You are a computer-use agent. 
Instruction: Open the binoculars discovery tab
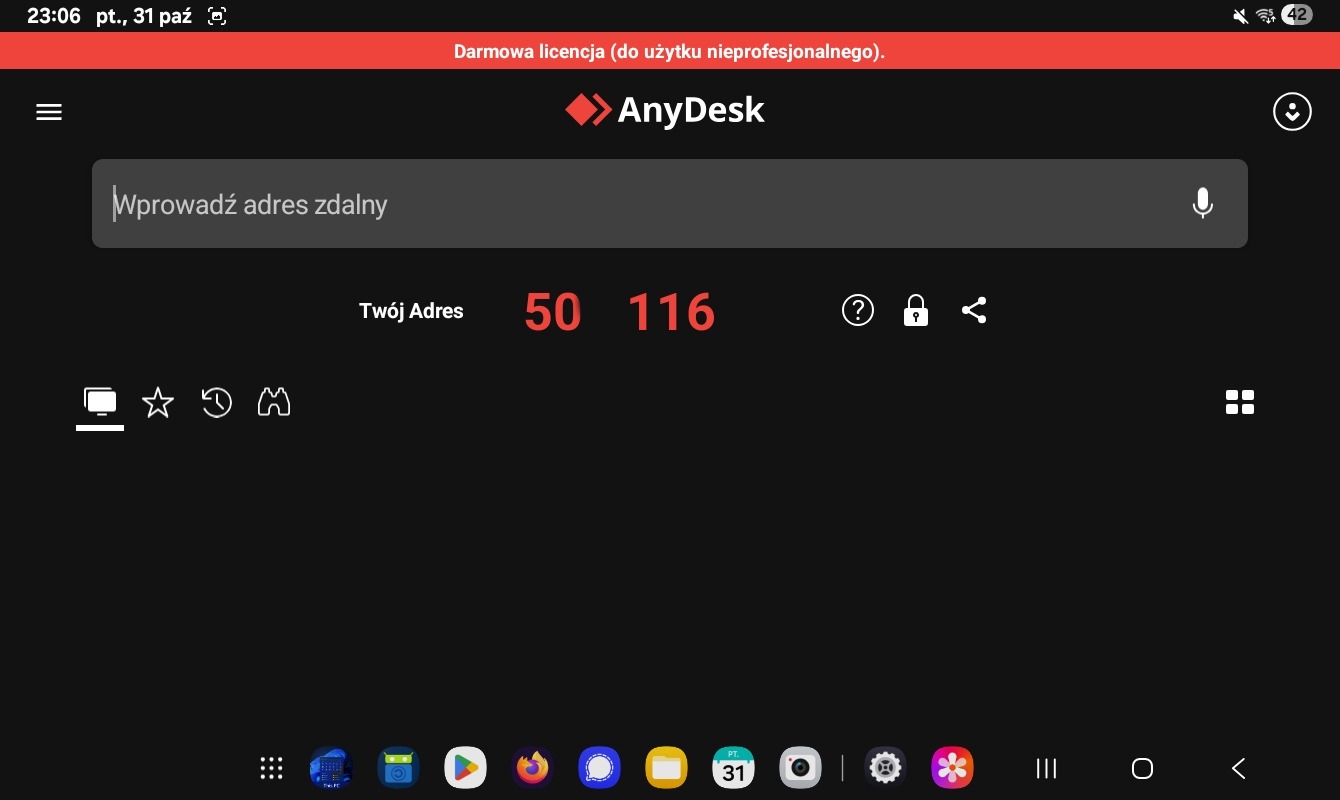pos(274,402)
